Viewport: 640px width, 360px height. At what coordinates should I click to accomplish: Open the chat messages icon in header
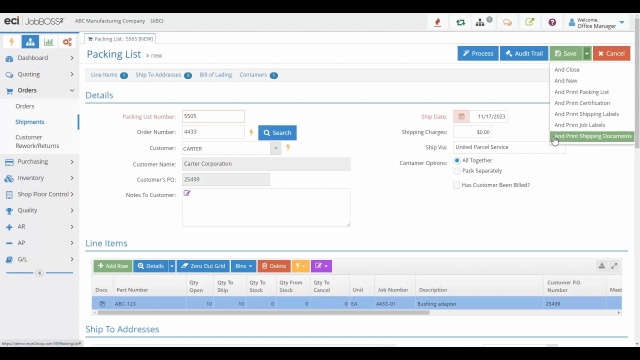[x=507, y=22]
